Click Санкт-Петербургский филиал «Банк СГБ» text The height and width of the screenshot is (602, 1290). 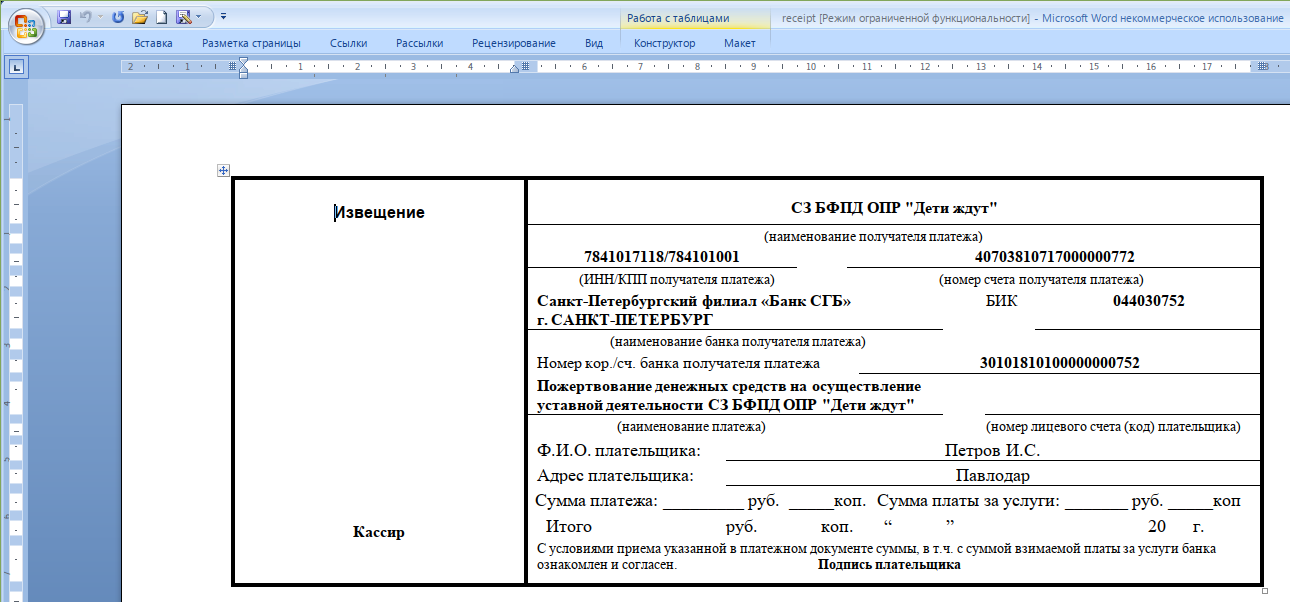[x=694, y=301]
